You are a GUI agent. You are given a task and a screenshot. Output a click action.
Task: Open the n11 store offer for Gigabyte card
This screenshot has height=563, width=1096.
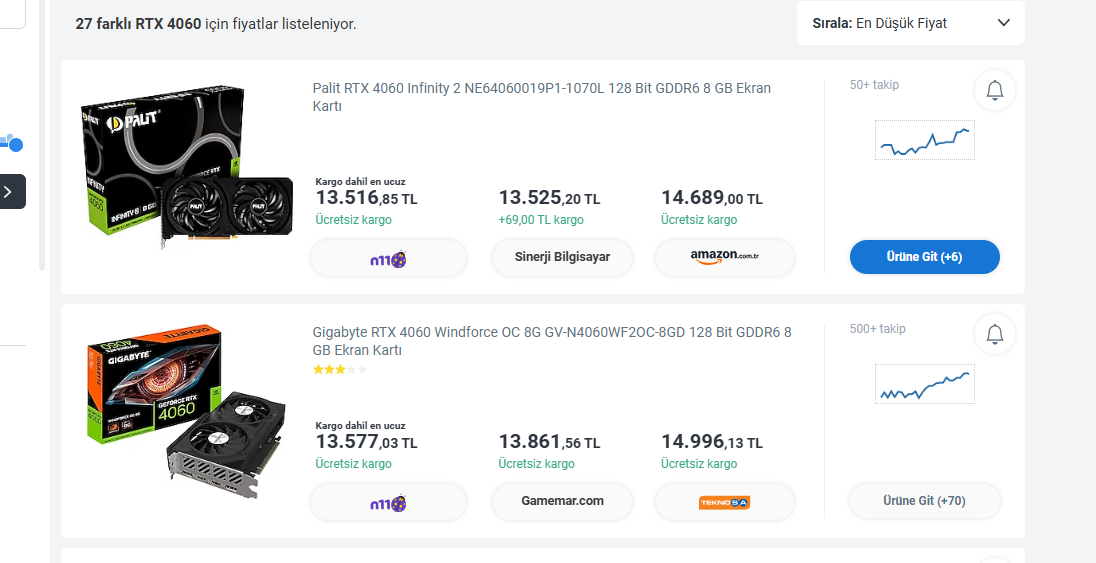coord(388,502)
